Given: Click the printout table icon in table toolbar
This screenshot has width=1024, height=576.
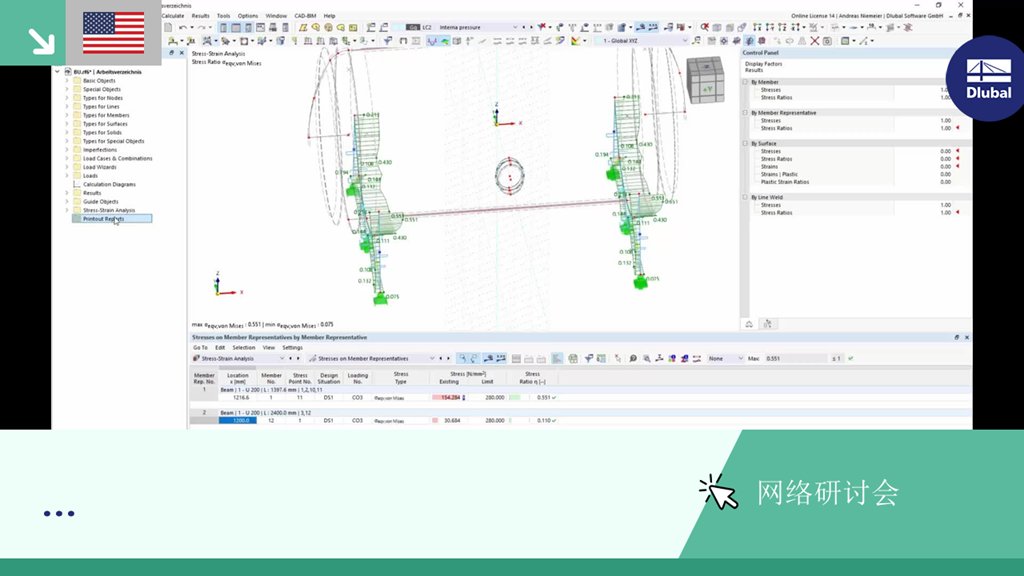Looking at the screenshot, I should pyautogui.click(x=601, y=358).
